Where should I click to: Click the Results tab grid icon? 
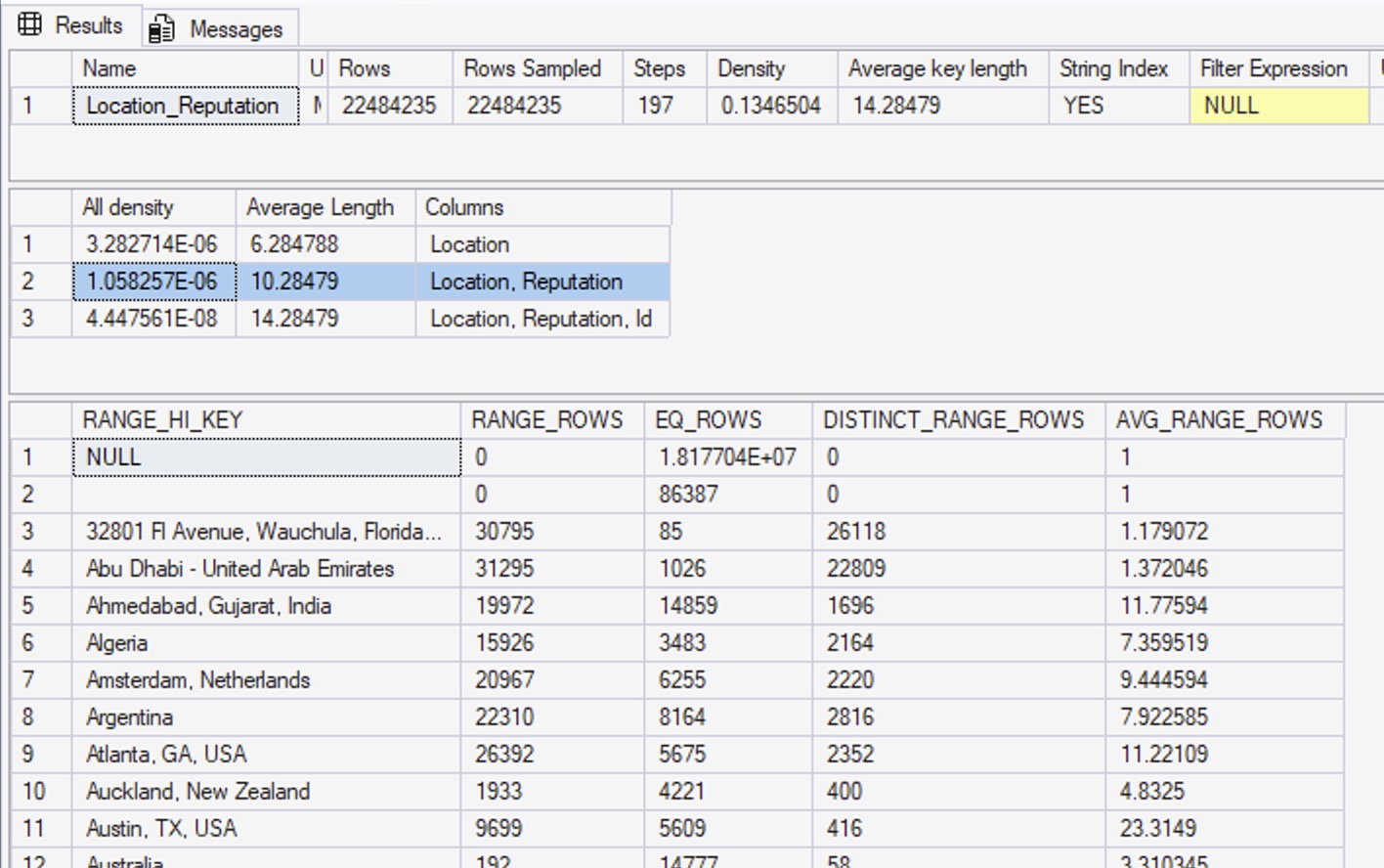pyautogui.click(x=30, y=24)
